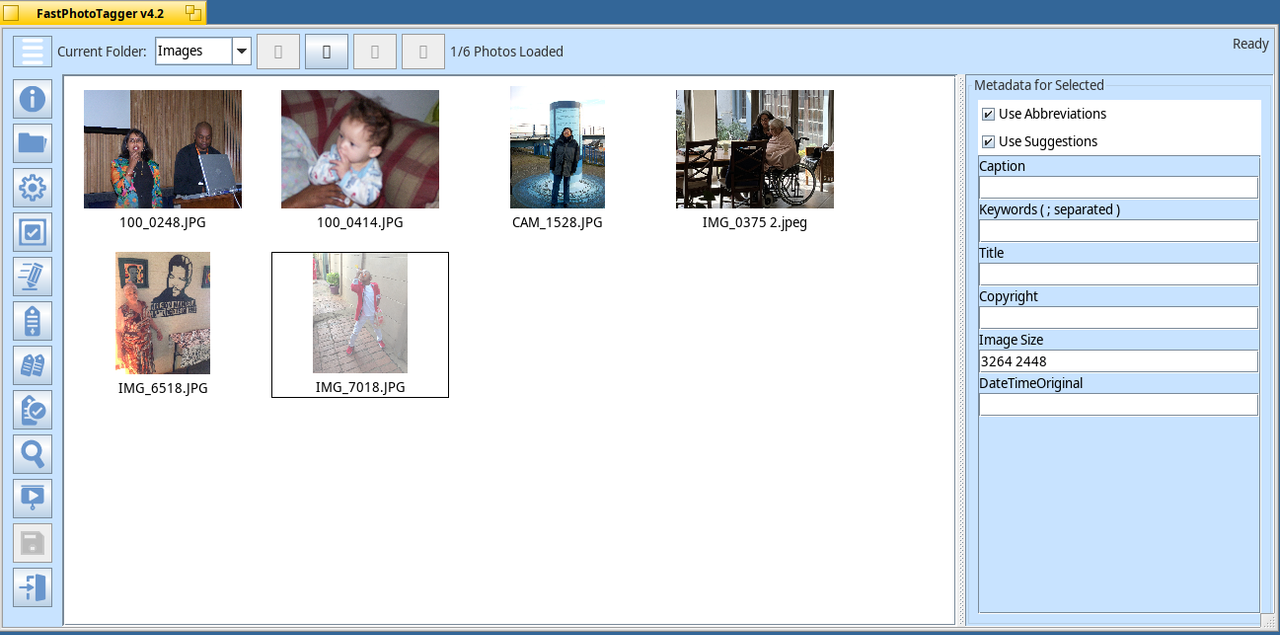Click the Copyright label
Screen dimensions: 1280x635
(1009, 297)
